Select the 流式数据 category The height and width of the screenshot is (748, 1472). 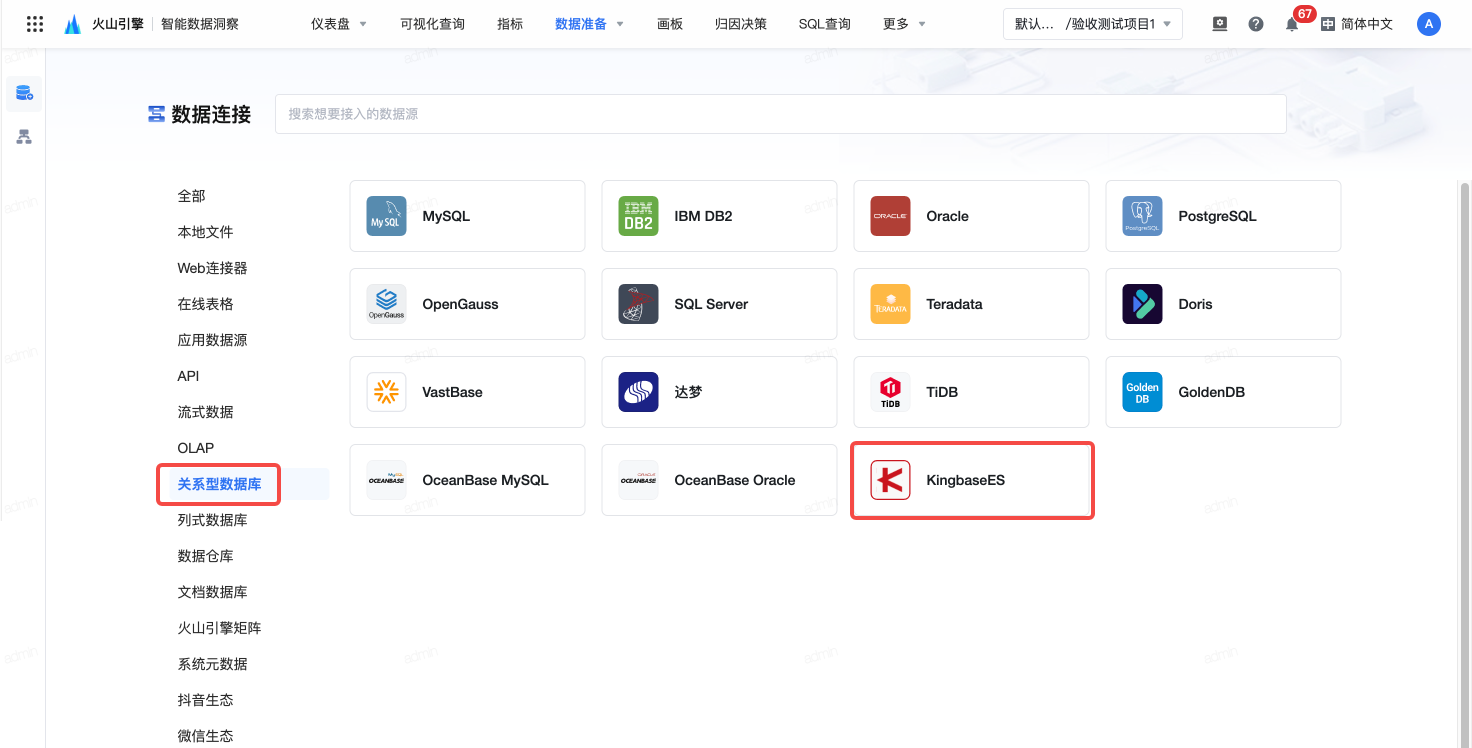point(206,412)
